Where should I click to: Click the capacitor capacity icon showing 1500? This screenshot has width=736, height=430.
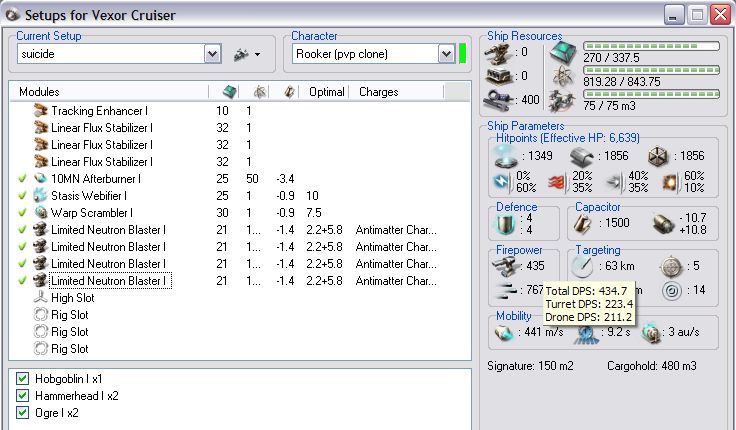pos(582,223)
